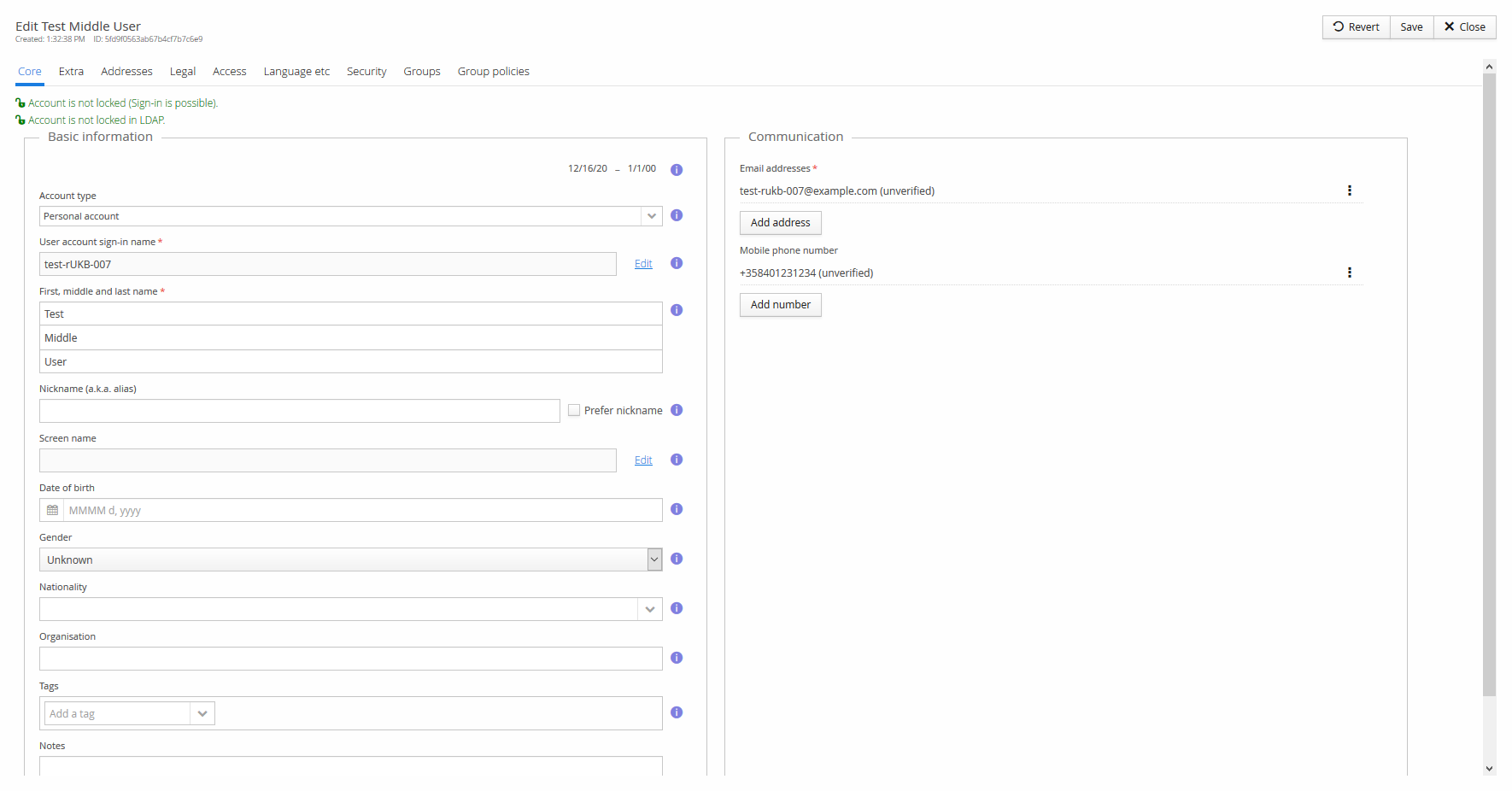Open calendar picker for Date of birth

(52, 510)
